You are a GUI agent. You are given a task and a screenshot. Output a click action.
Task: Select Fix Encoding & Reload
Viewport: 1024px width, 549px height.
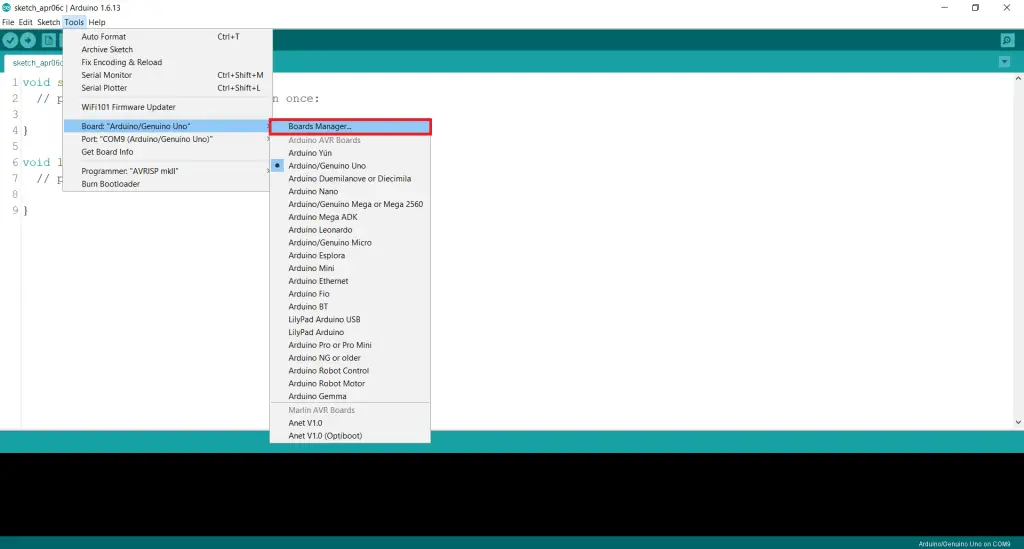(x=167, y=63)
